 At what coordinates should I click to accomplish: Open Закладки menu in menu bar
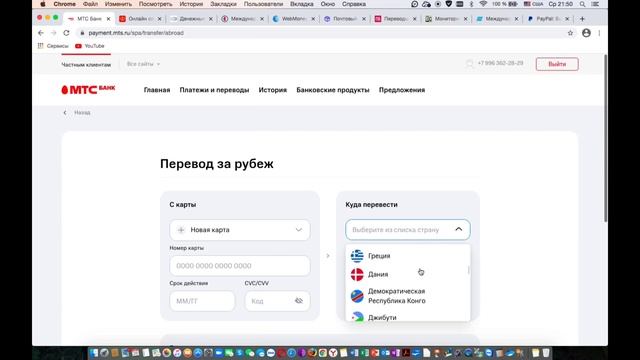(223, 4)
